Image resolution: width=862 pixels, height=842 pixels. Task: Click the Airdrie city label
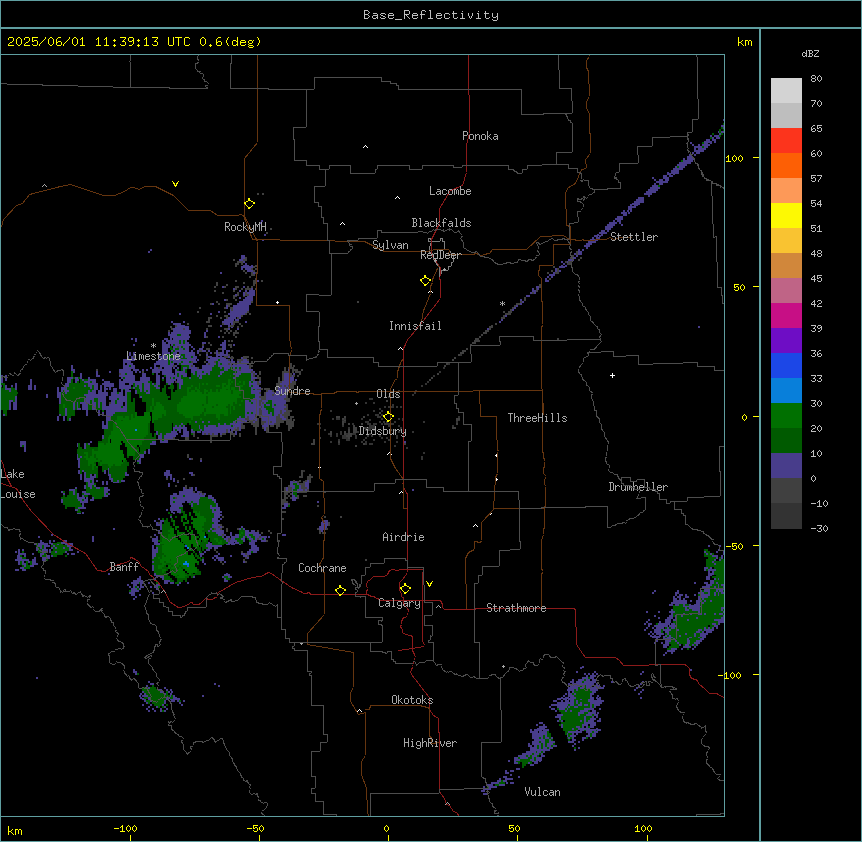(403, 537)
